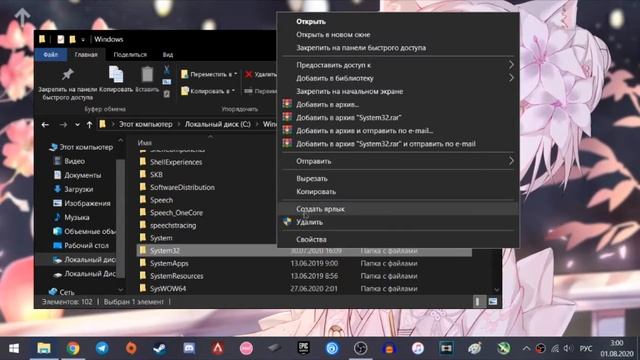Screen dimensions: 640x360
Task: Expand the Отправить submenu
Action: [x=511, y=161]
